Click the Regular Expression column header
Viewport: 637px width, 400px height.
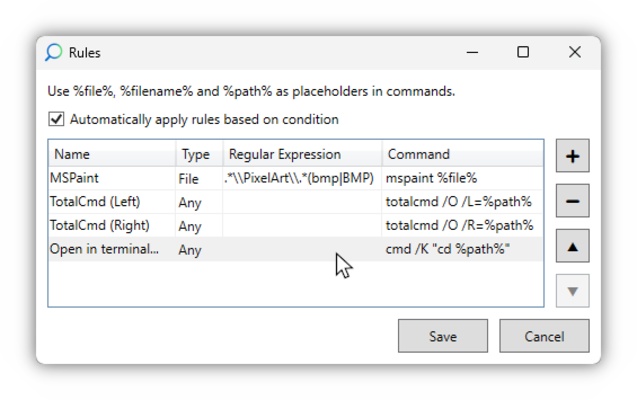pyautogui.click(x=302, y=154)
